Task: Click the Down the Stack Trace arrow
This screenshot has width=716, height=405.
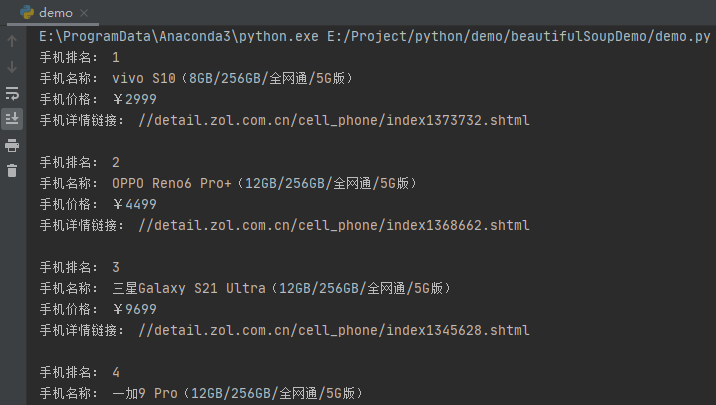Action: (x=12, y=67)
